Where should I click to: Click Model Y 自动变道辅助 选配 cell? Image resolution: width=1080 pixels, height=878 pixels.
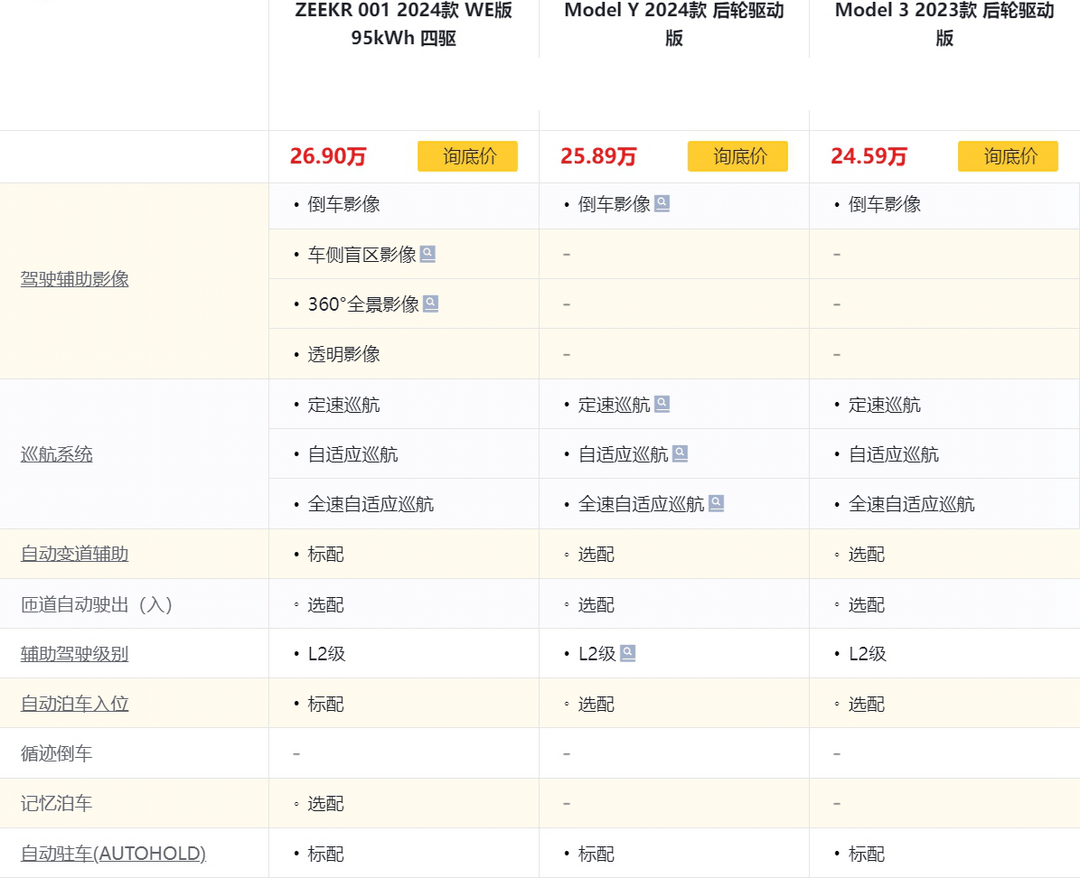pyautogui.click(x=674, y=554)
